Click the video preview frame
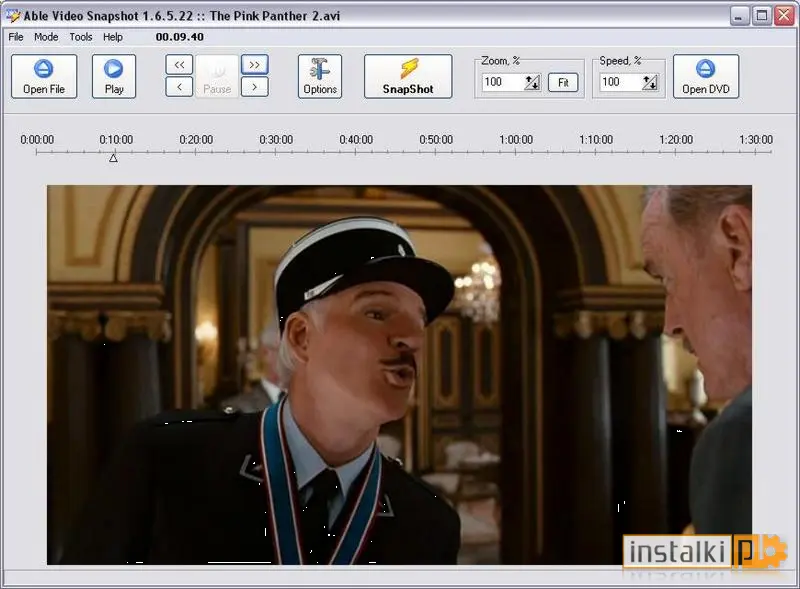 point(399,375)
